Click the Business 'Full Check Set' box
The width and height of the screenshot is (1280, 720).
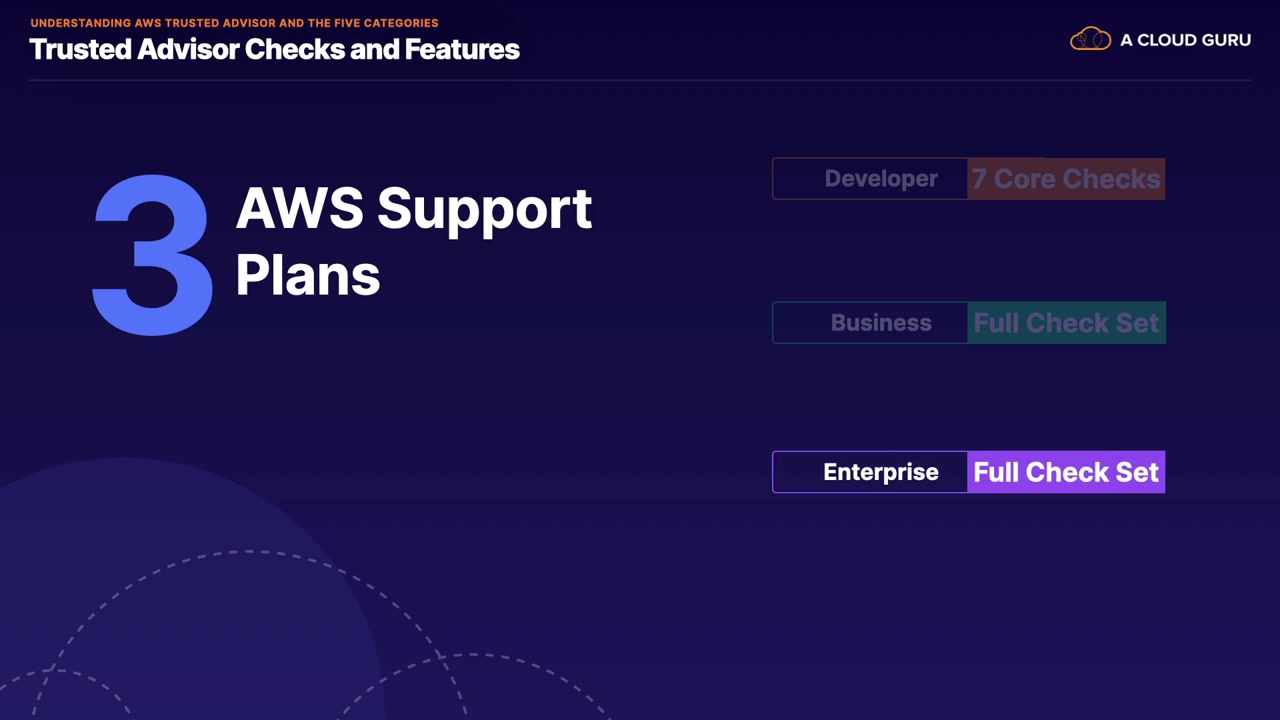[1066, 323]
